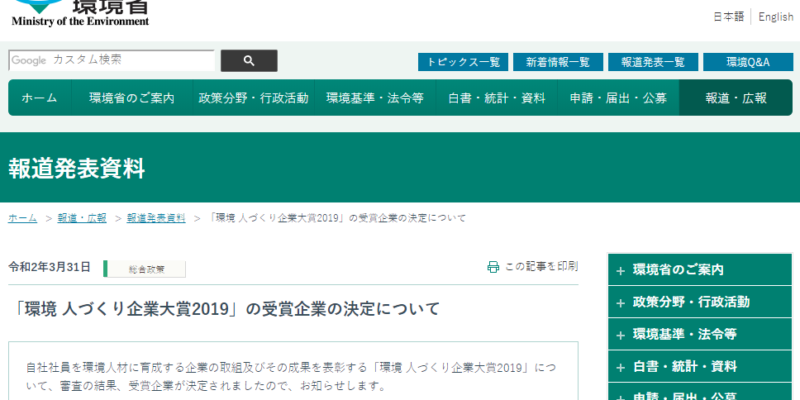
Task: Click the 環境Q&A button
Action: pyautogui.click(x=748, y=62)
